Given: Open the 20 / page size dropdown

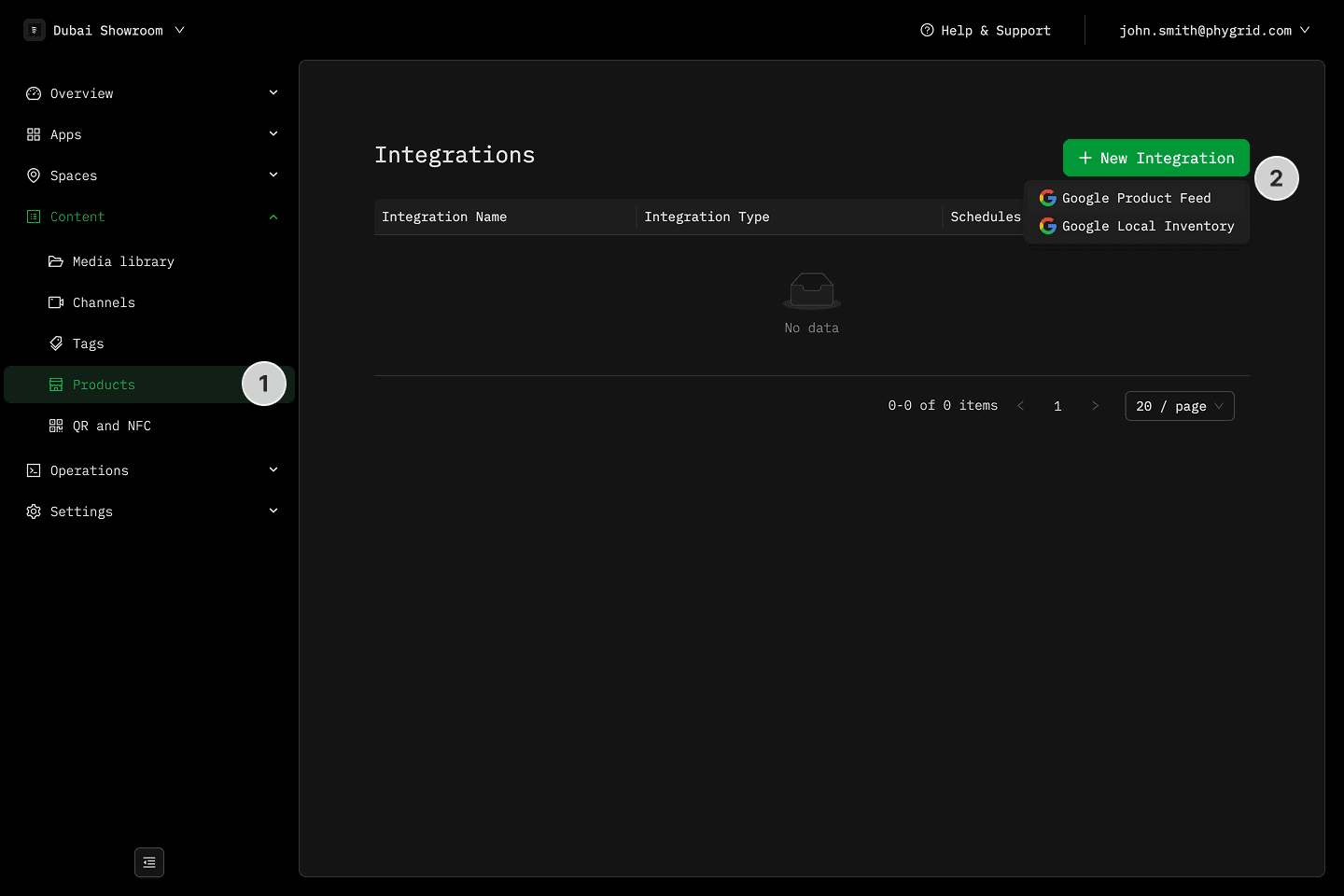Looking at the screenshot, I should [x=1179, y=406].
